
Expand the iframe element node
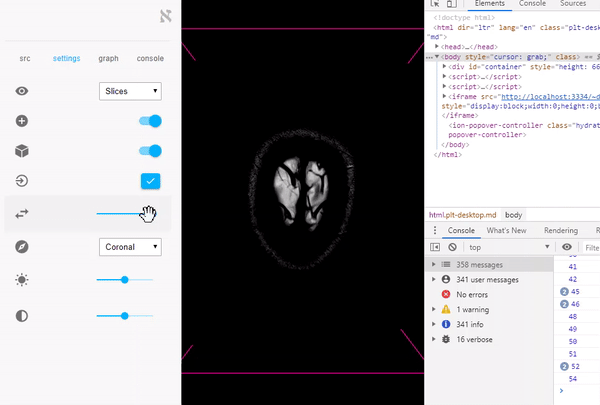coord(444,96)
